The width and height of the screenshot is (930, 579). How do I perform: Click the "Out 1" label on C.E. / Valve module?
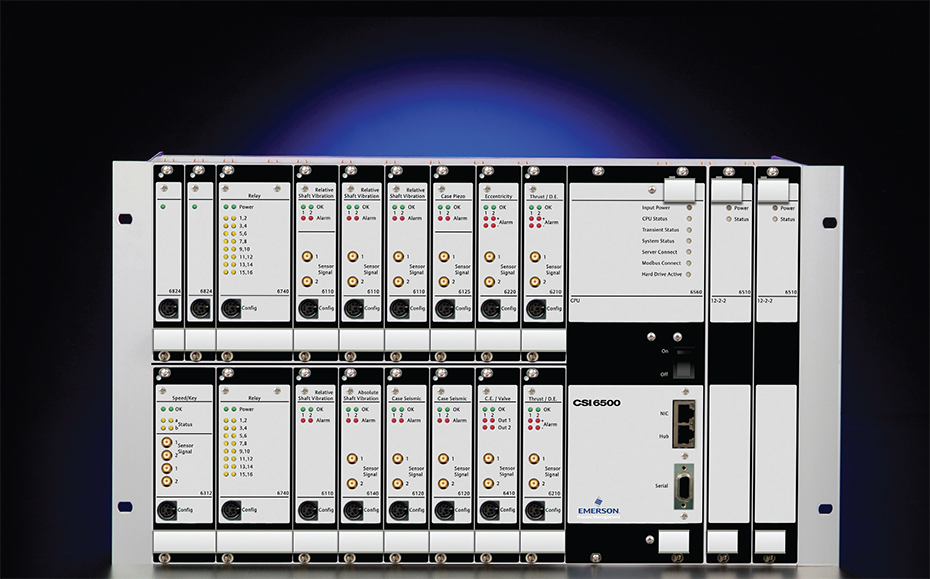coord(504,420)
